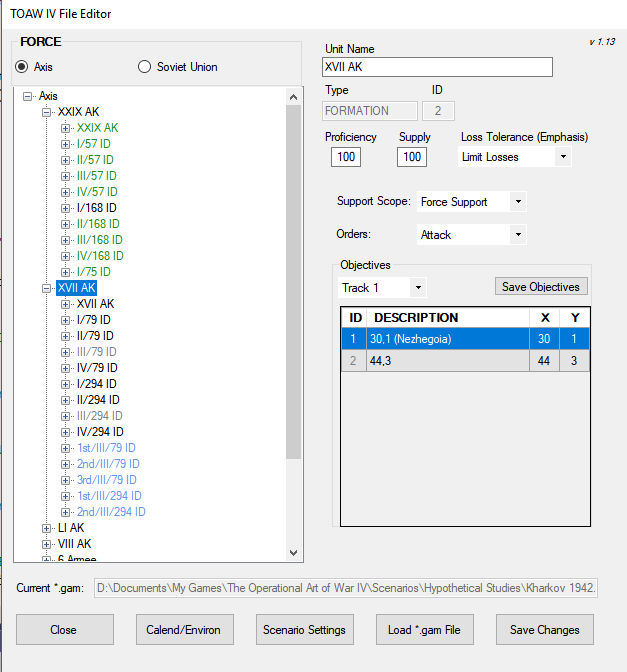627x672 pixels.
Task: Expand the I/168 ID unit
Action: 65,208
